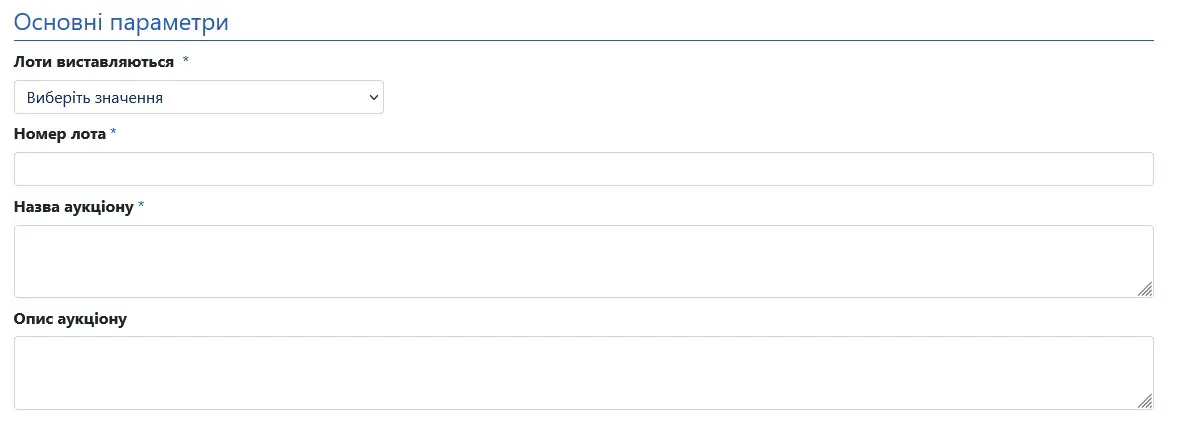The width and height of the screenshot is (1179, 431).
Task: Click the 'Номер лота' field label
Action: pyautogui.click(x=60, y=134)
